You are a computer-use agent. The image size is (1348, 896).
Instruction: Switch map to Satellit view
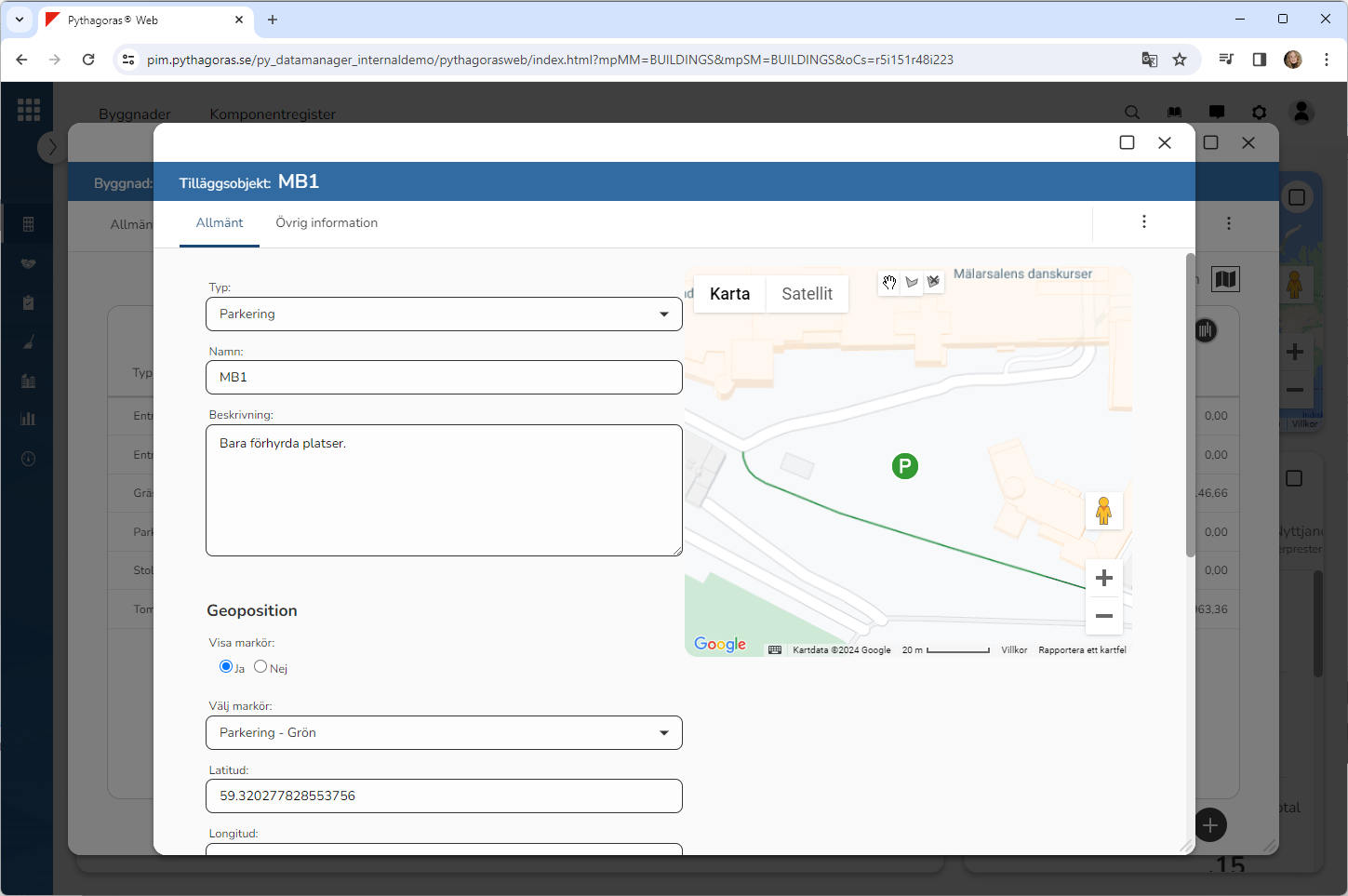[x=807, y=294]
